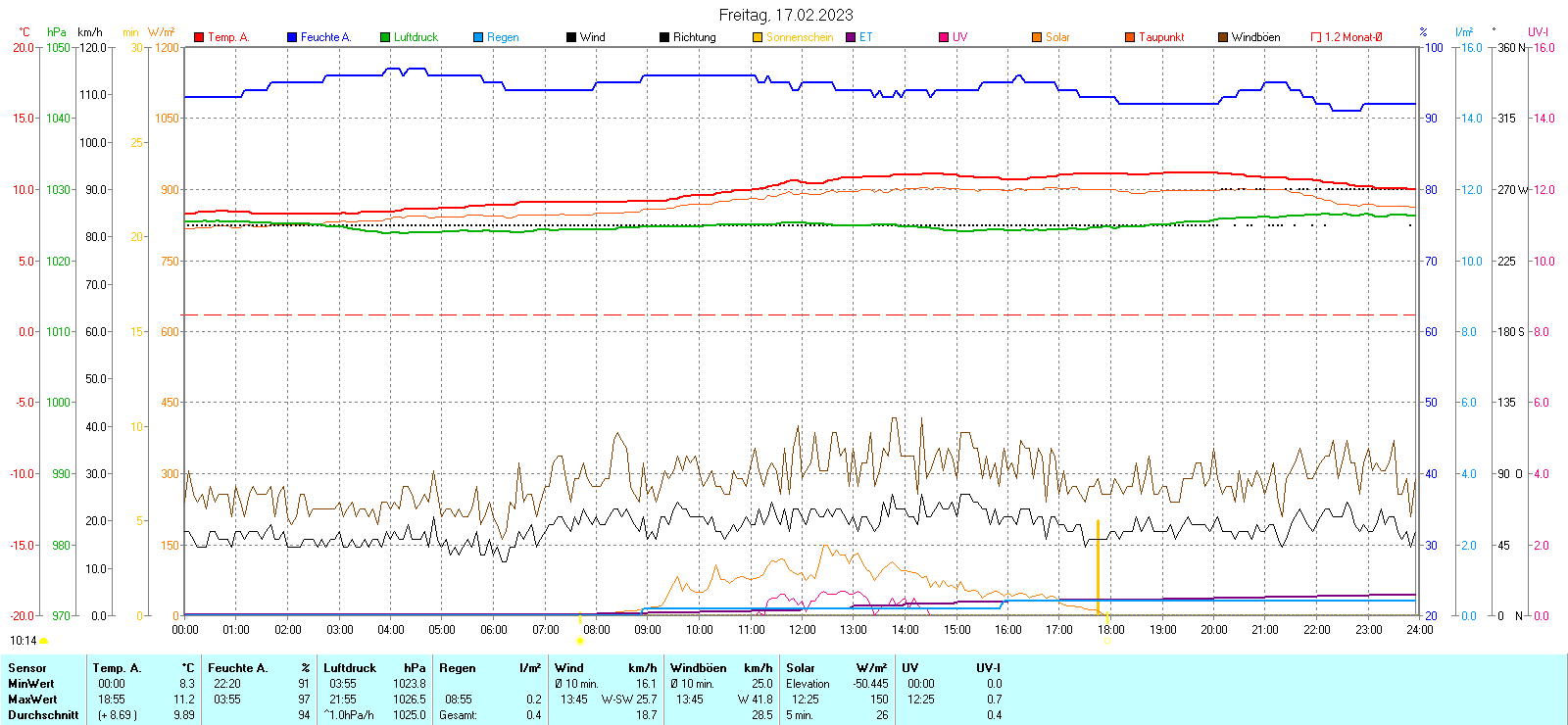Select the Luftdruck column header in table

(x=350, y=668)
